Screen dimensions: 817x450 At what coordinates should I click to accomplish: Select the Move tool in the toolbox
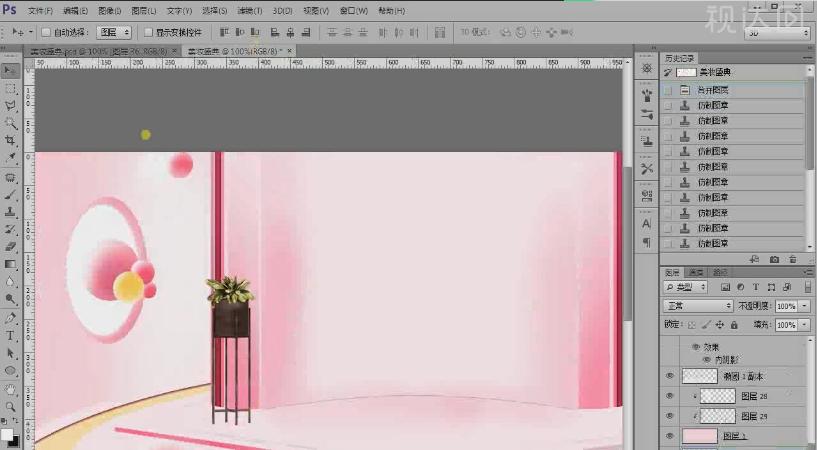[10, 70]
